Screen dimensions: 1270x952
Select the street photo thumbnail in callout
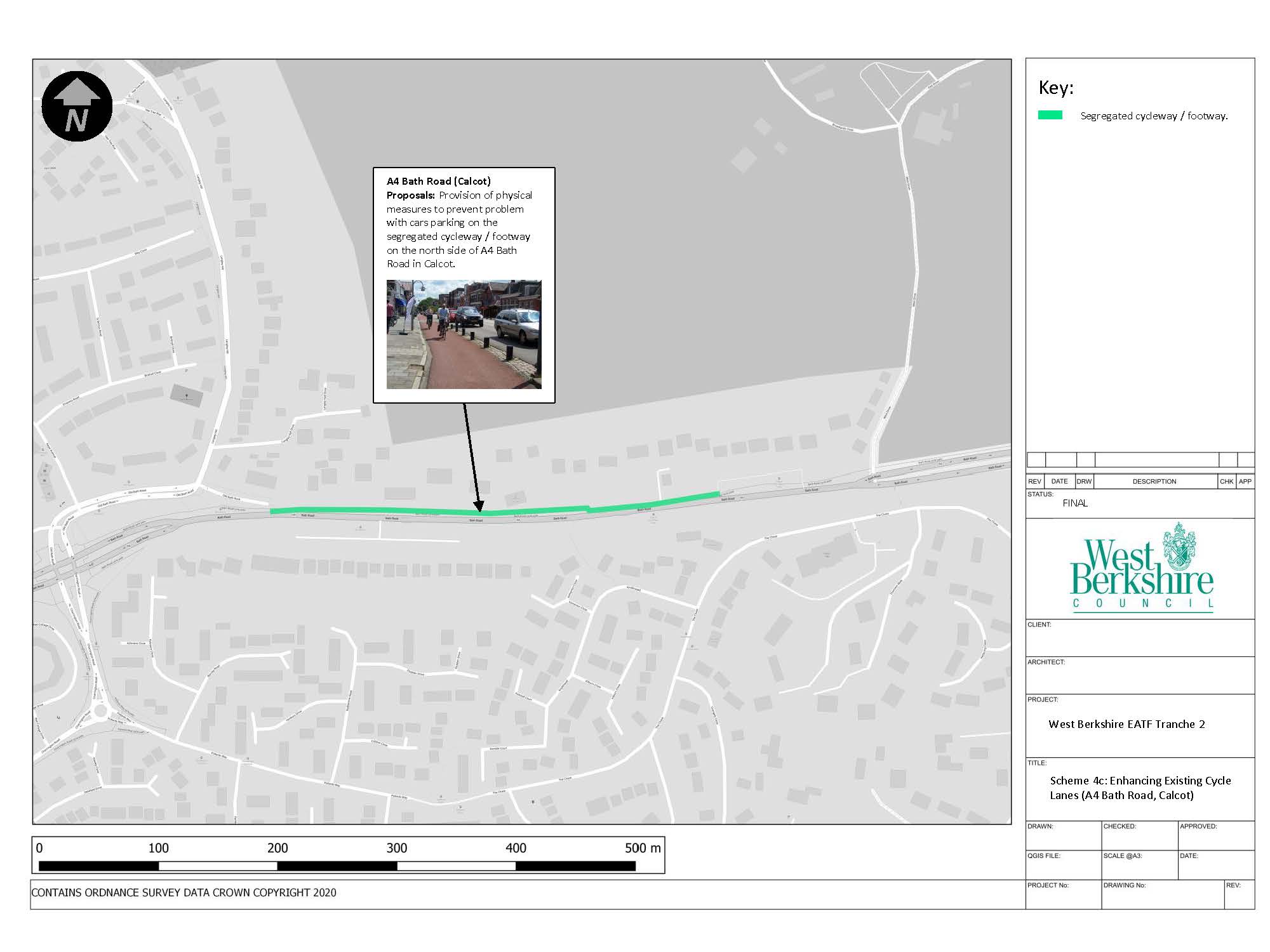pos(464,334)
